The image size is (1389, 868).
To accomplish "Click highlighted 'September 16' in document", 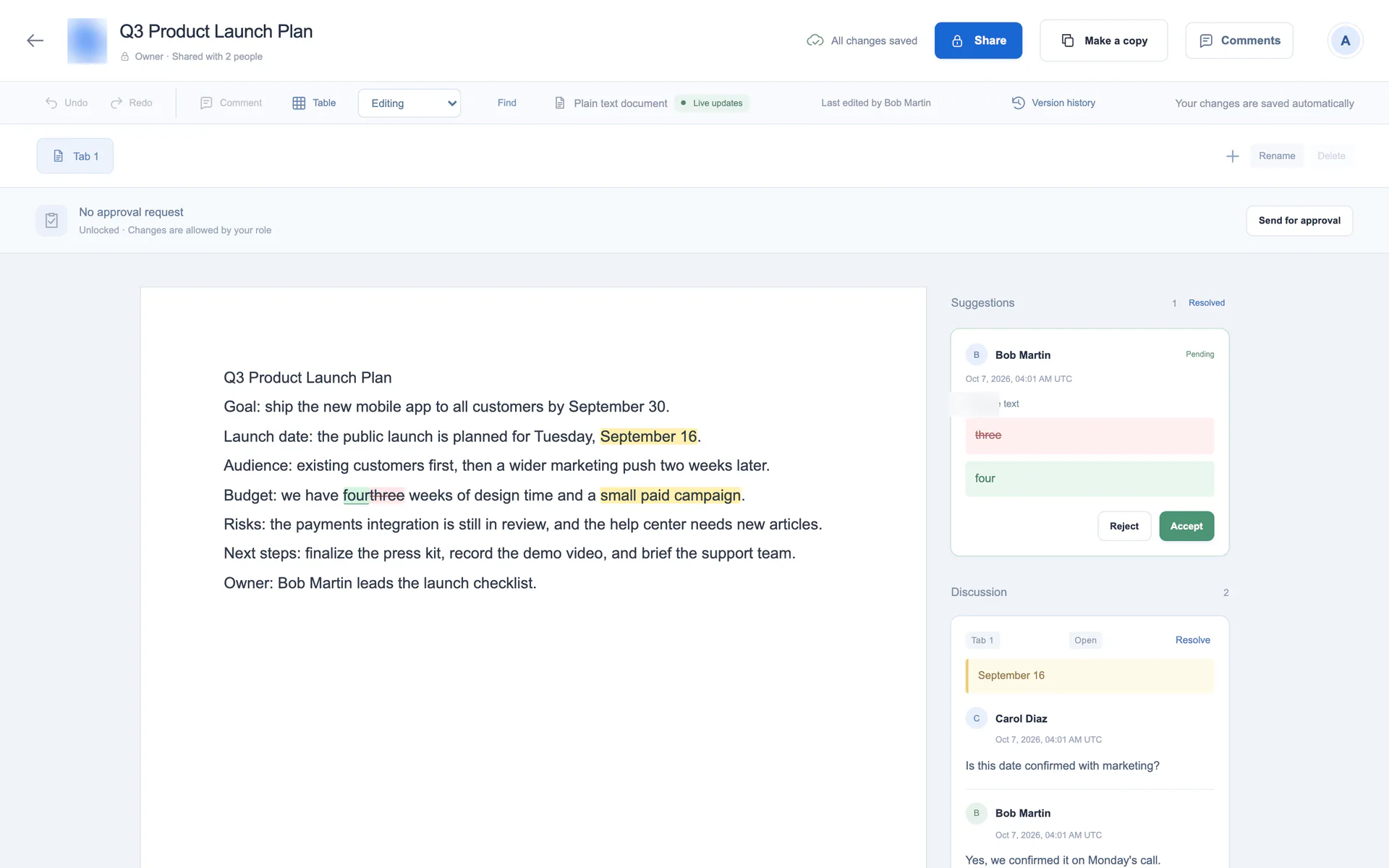I will [648, 436].
